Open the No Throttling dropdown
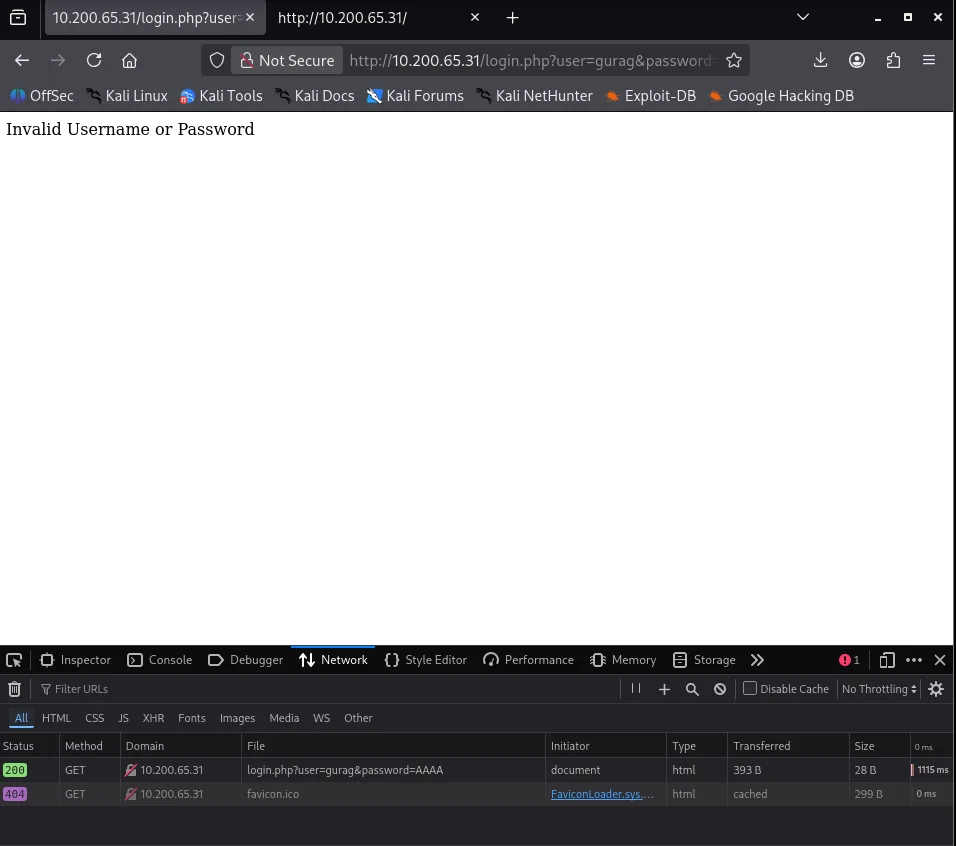This screenshot has width=956, height=846. pyautogui.click(x=879, y=689)
